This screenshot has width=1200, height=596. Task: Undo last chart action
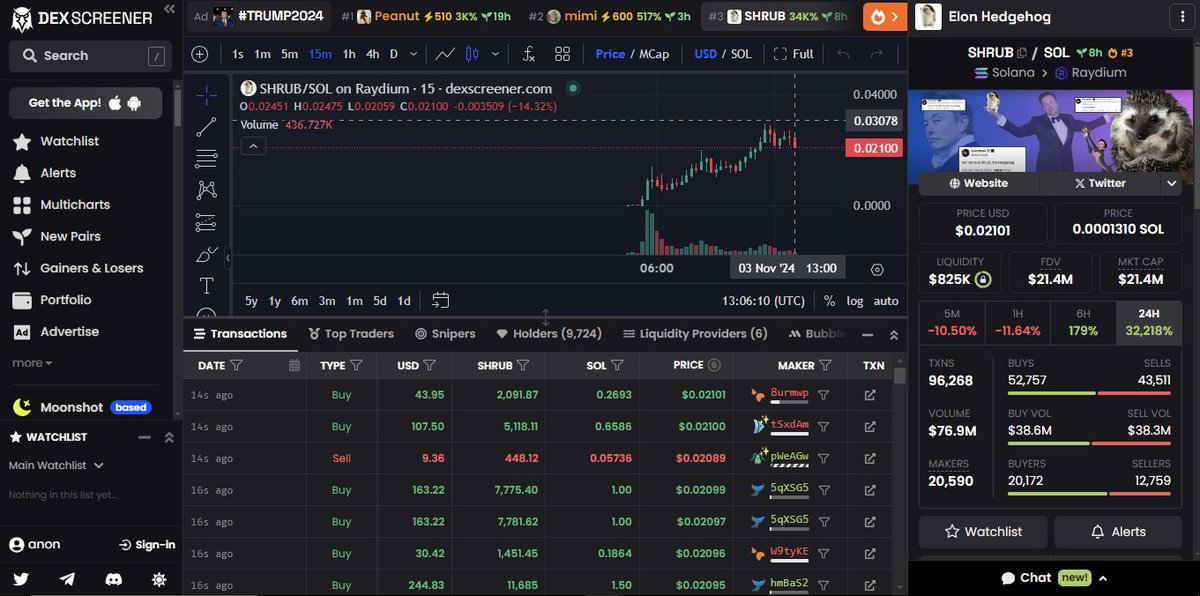[843, 54]
